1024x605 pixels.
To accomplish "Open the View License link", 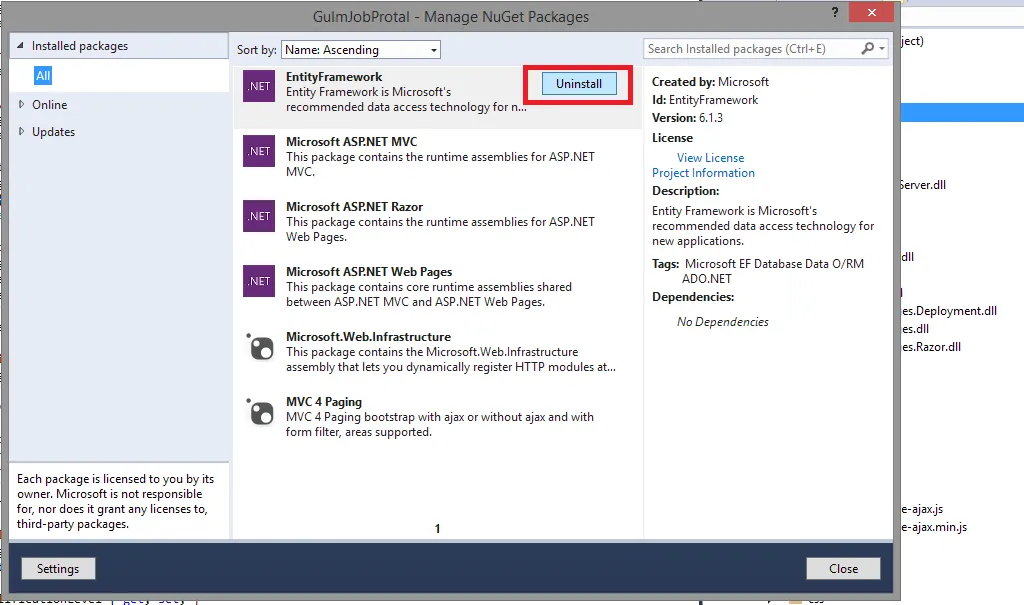I will 711,157.
